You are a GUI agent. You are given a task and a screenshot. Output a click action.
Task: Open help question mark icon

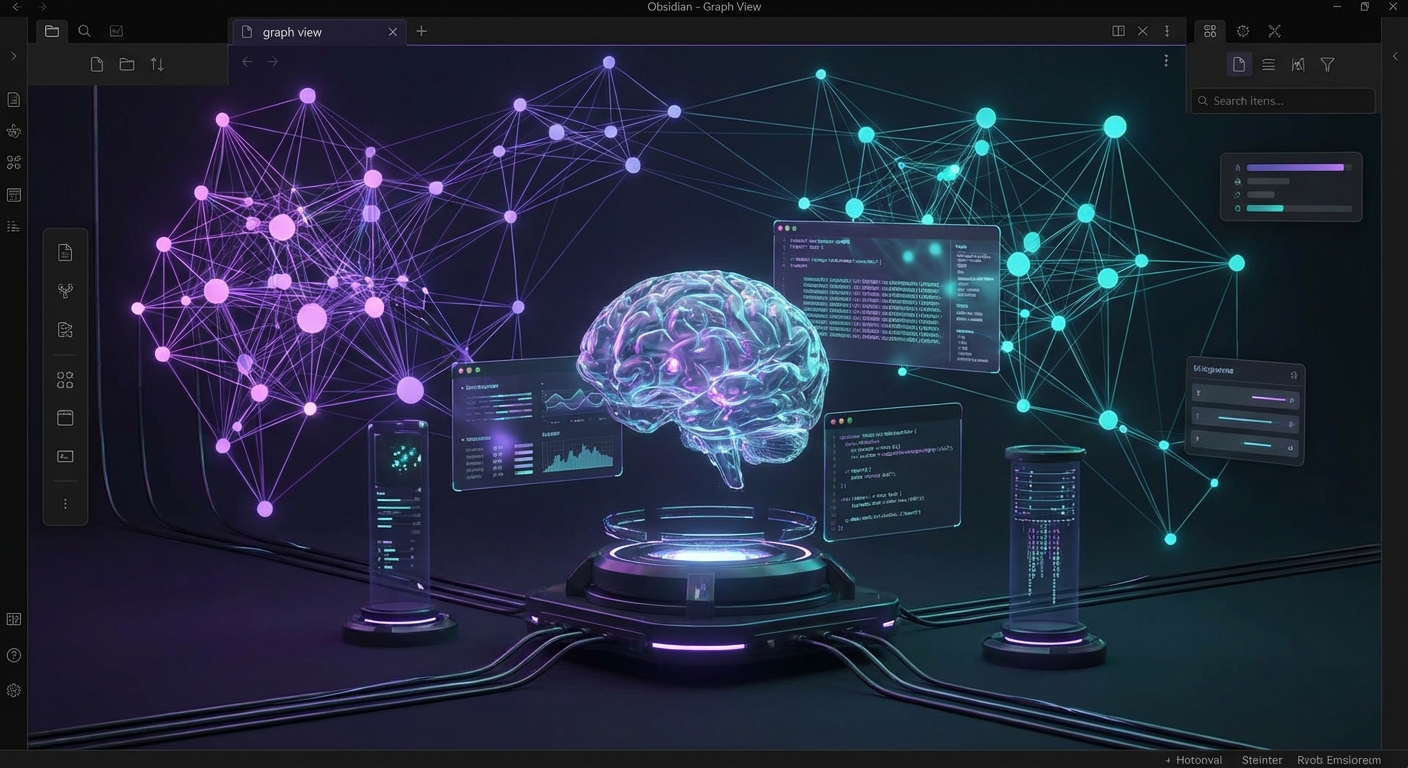14,655
